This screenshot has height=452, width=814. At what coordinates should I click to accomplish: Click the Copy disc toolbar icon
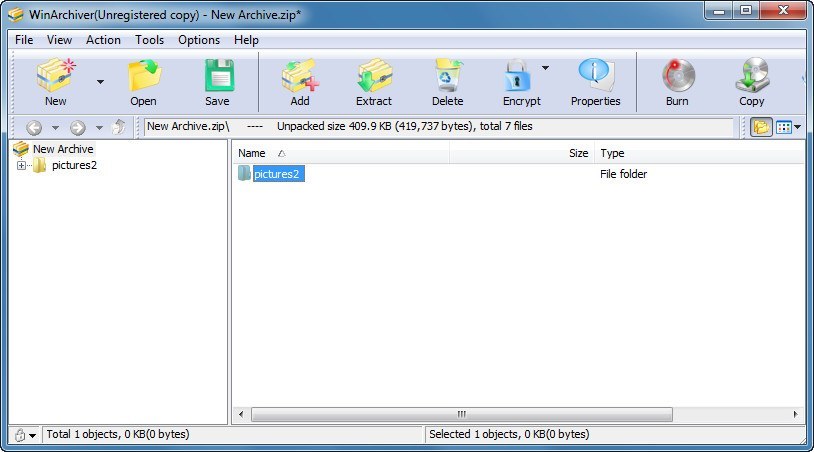tap(752, 82)
